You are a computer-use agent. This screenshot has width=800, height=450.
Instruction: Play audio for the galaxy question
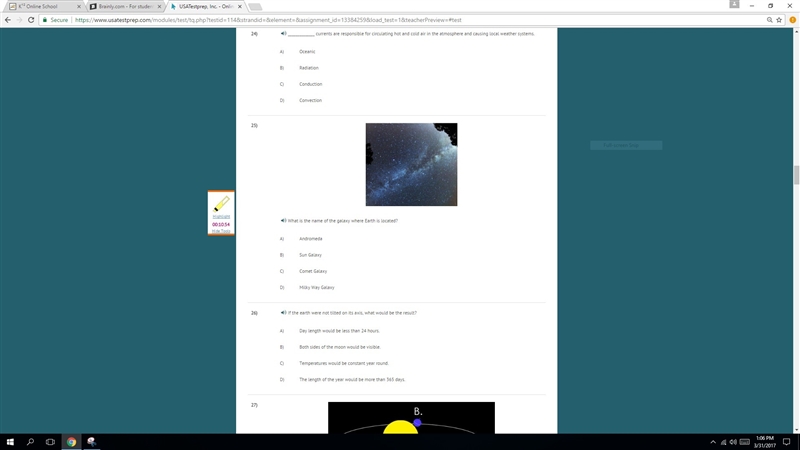(283, 221)
